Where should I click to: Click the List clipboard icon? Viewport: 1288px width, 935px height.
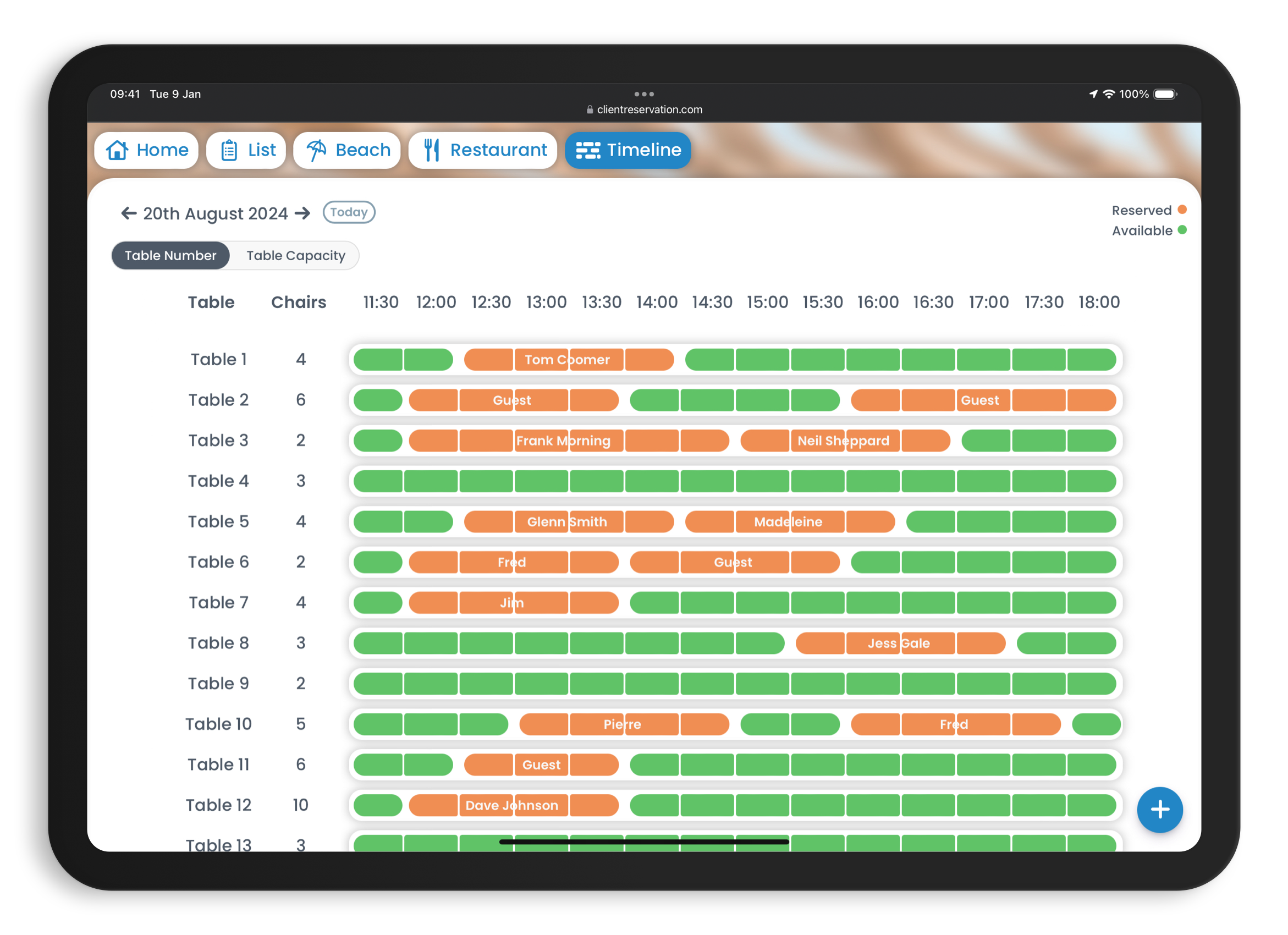point(229,150)
